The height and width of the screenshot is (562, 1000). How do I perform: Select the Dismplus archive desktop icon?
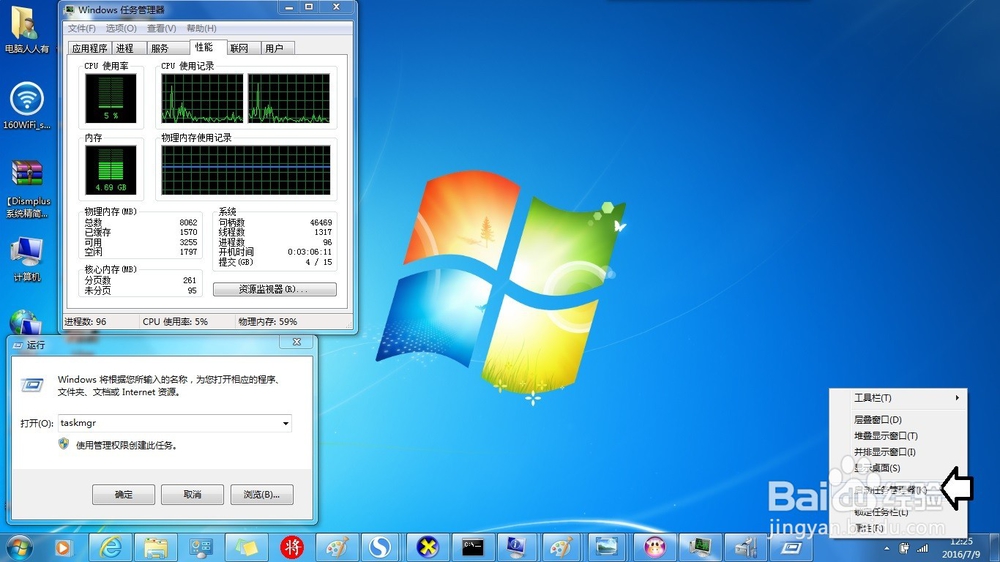tap(27, 189)
